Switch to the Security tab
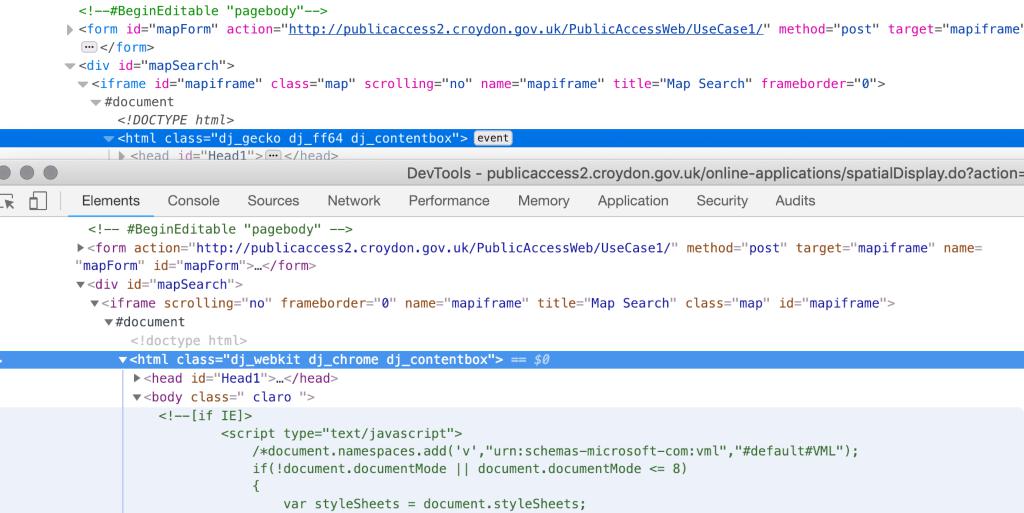 722,201
